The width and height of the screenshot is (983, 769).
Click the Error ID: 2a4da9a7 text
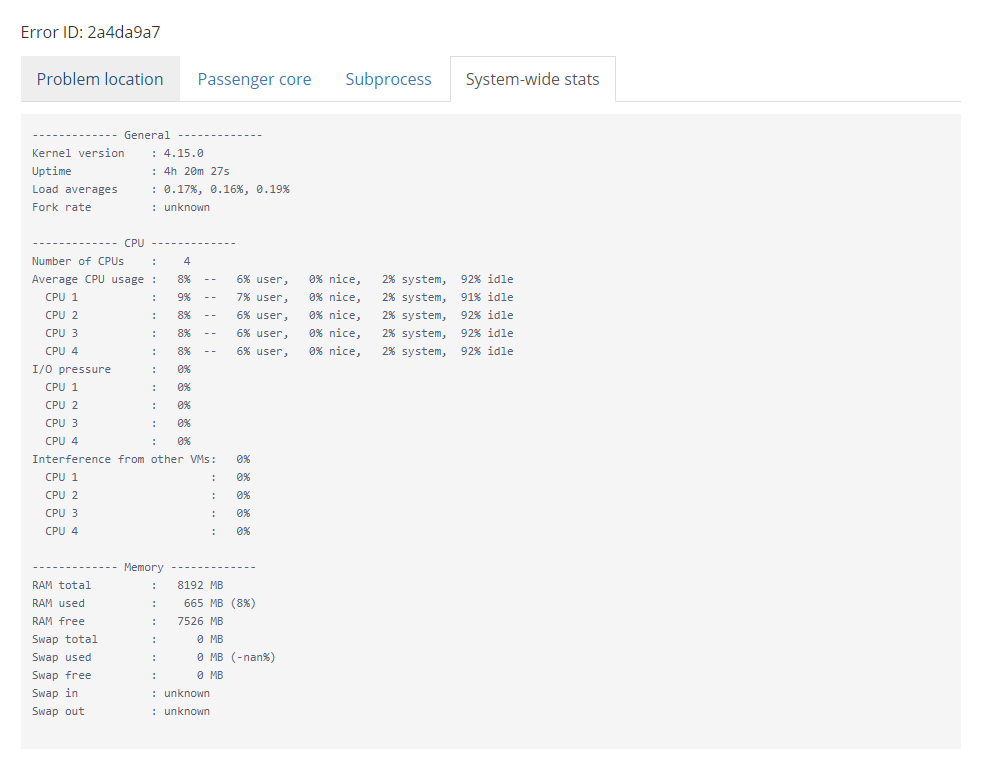pyautogui.click(x=90, y=32)
